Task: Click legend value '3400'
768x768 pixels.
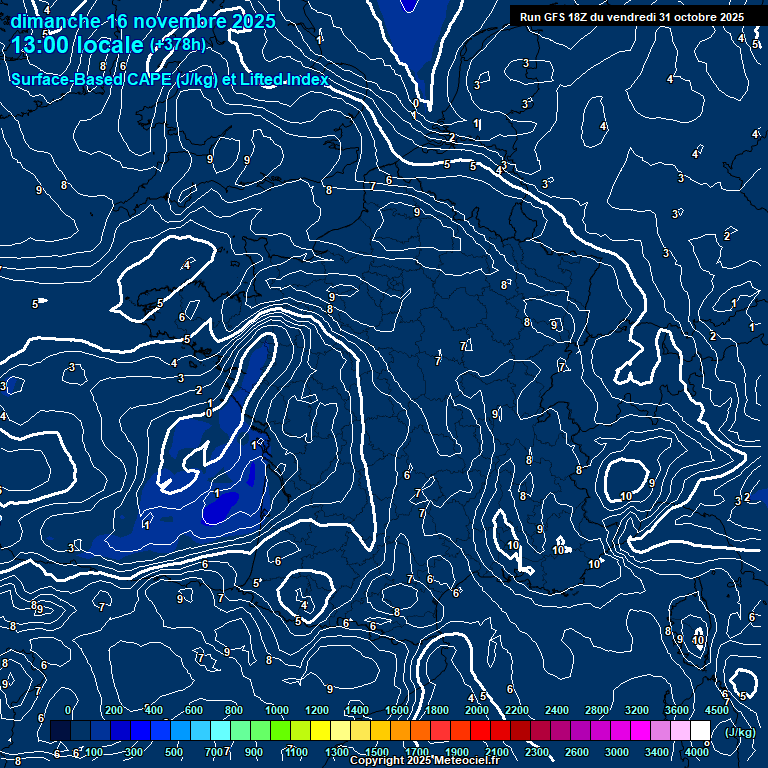Action: point(657,752)
